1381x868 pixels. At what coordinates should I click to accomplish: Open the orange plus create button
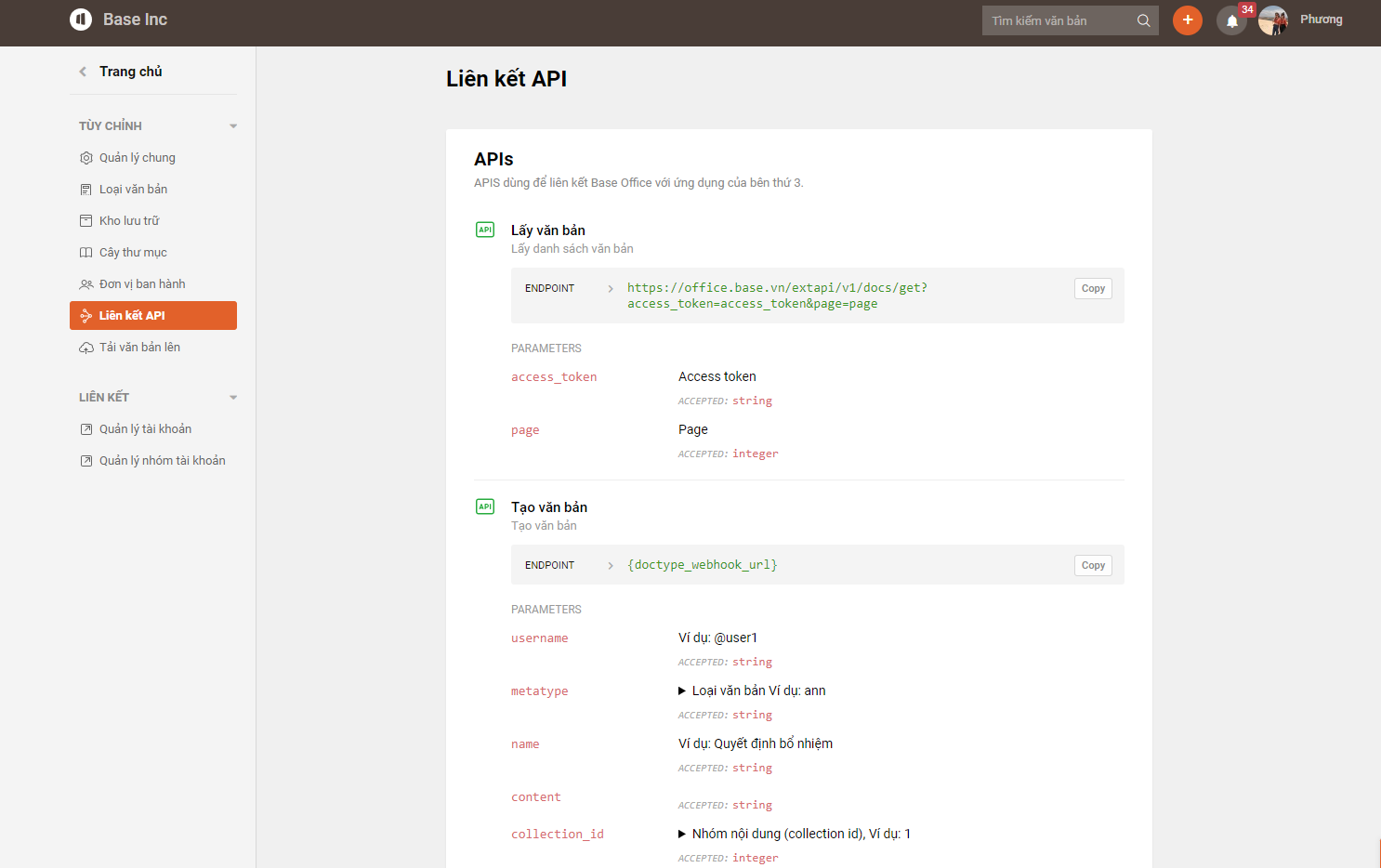pyautogui.click(x=1188, y=20)
